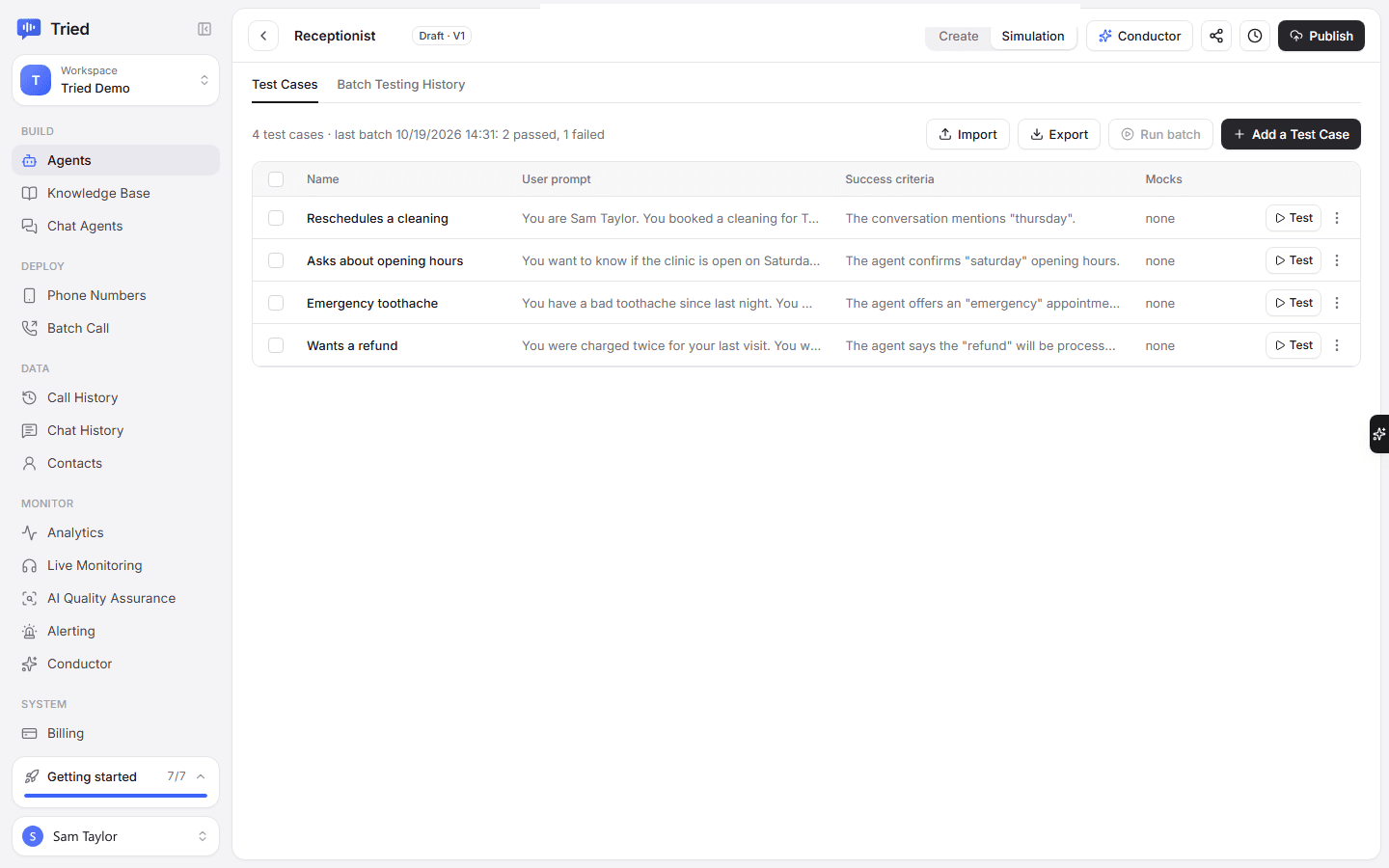Go back with the left chevron button
Image resolution: width=1389 pixels, height=868 pixels.
click(x=263, y=36)
